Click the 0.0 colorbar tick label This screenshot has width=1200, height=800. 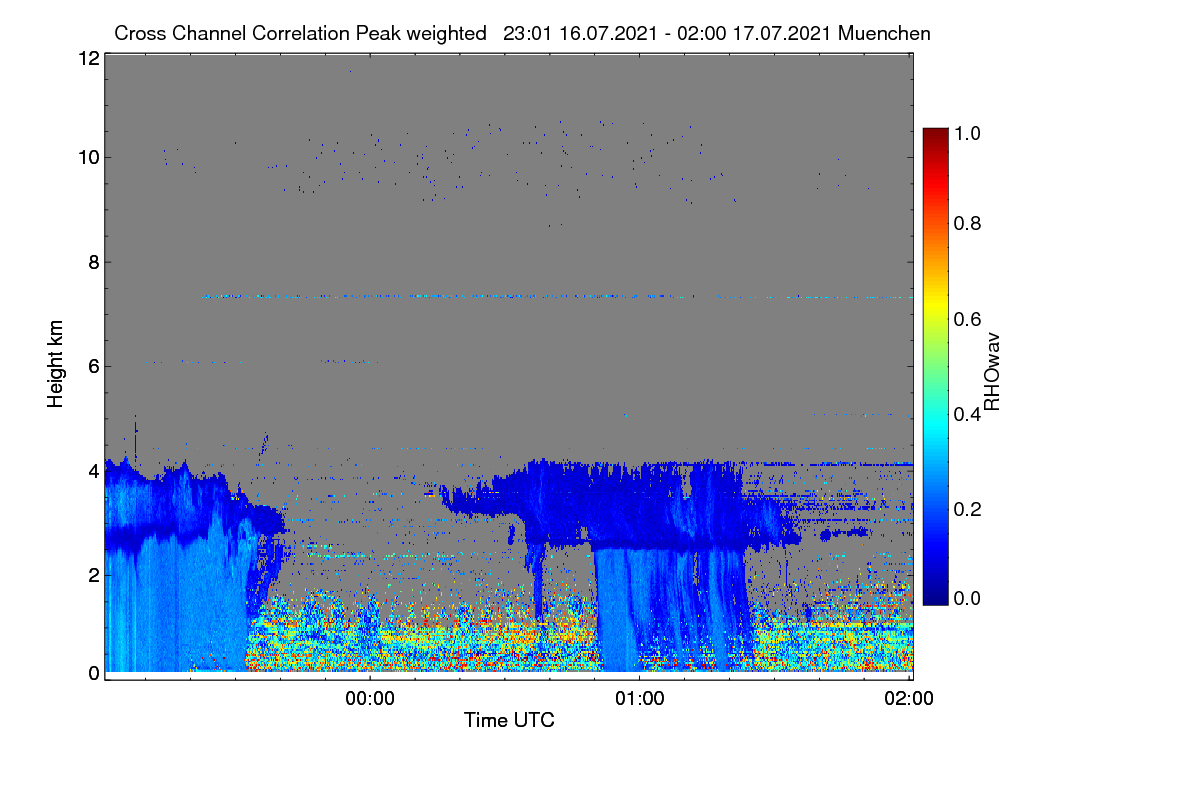[x=967, y=599]
